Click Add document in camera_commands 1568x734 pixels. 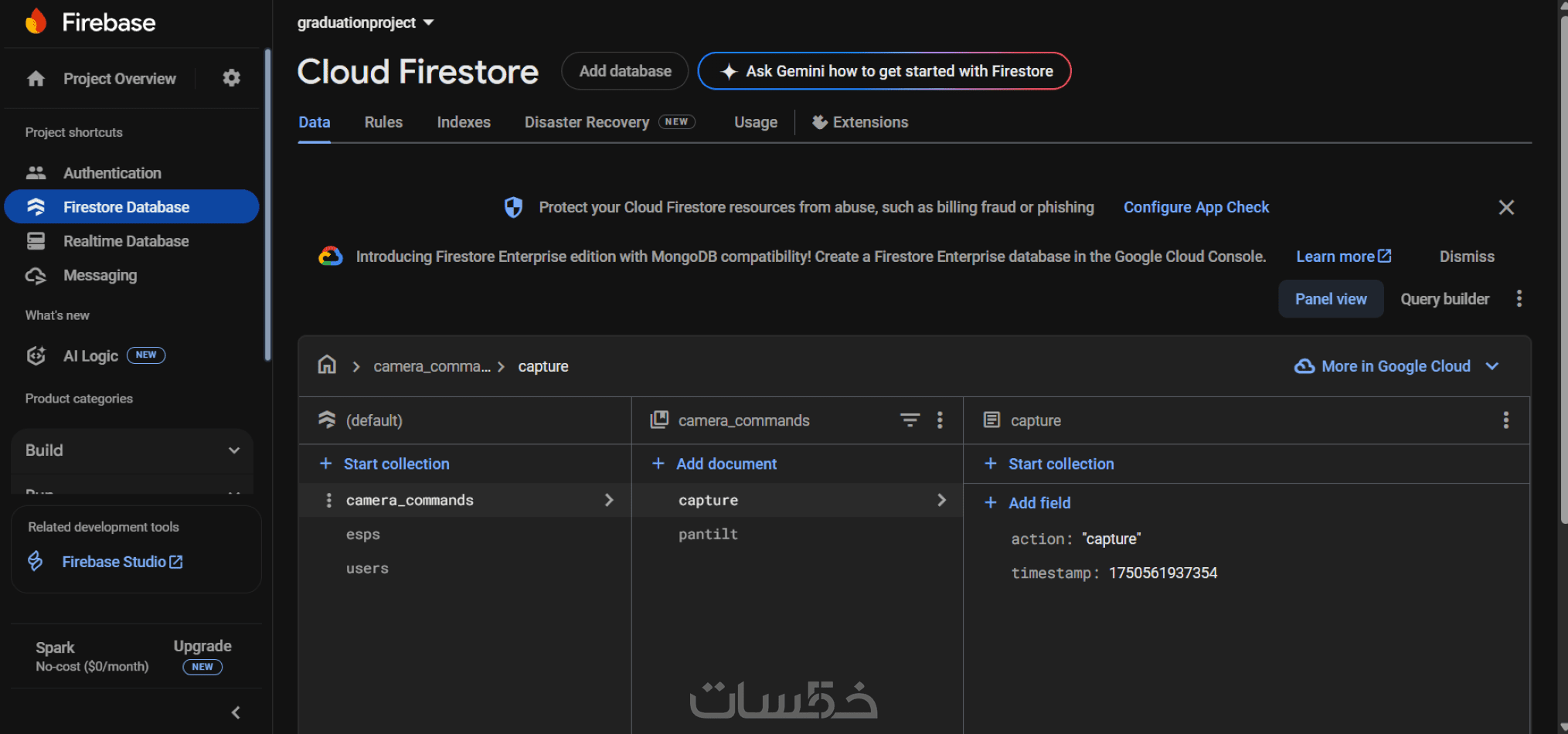[715, 463]
